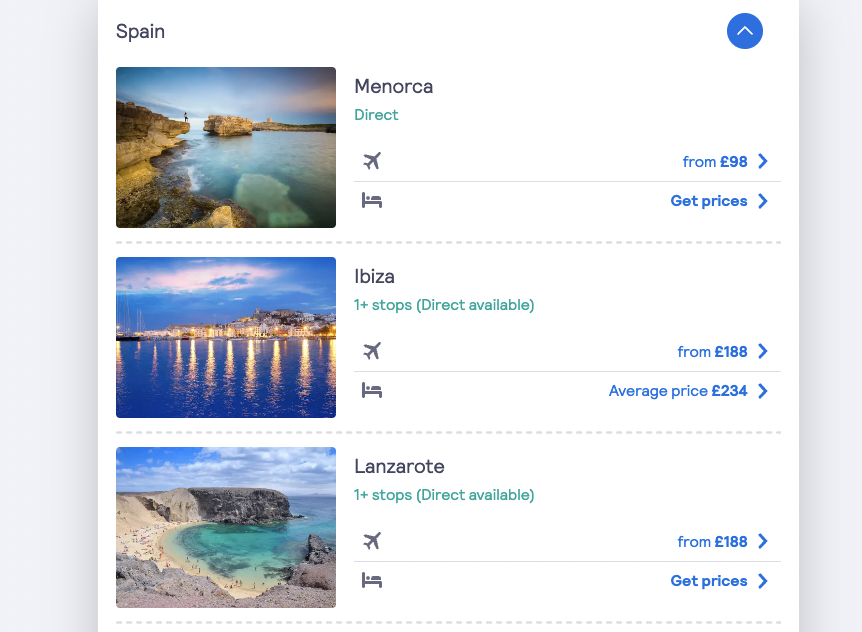Click the bed icon for Lanzarote
The image size is (862, 632).
(x=372, y=581)
